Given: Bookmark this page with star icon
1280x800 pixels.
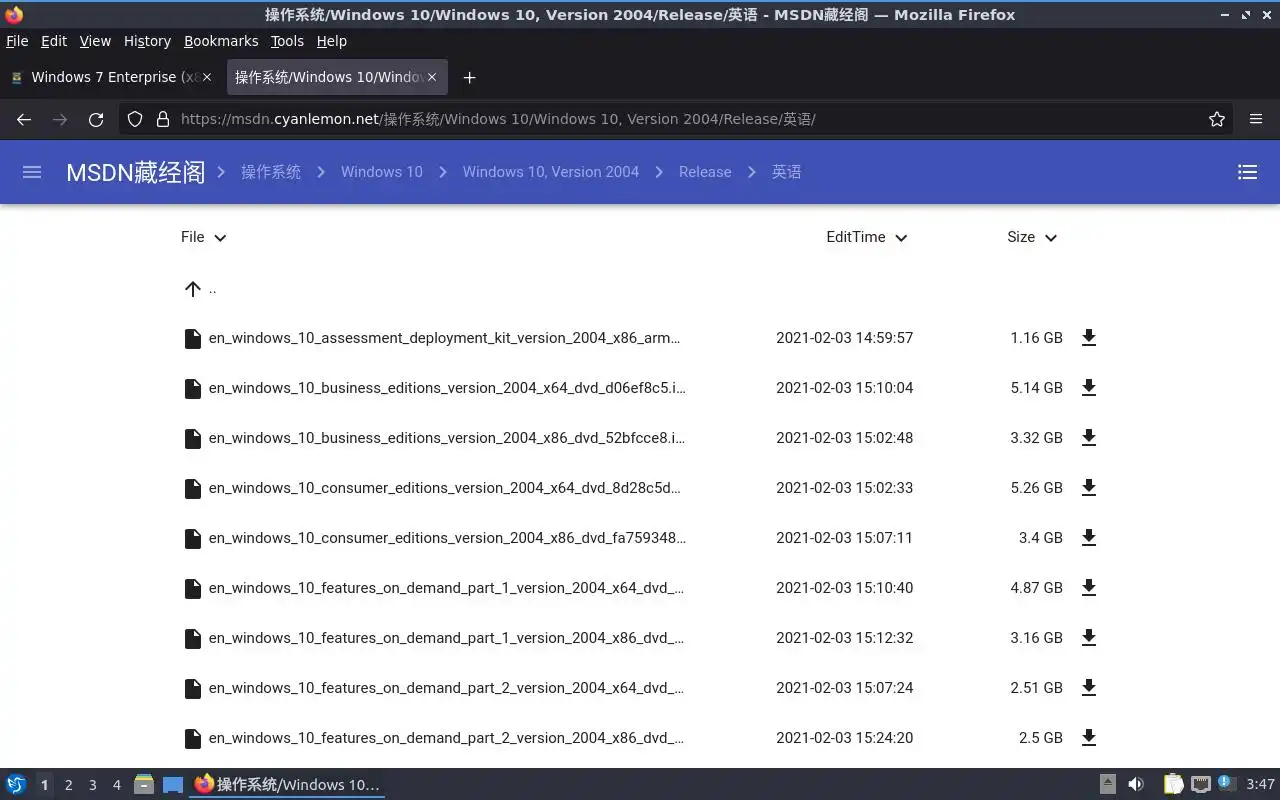Looking at the screenshot, I should pyautogui.click(x=1217, y=119).
